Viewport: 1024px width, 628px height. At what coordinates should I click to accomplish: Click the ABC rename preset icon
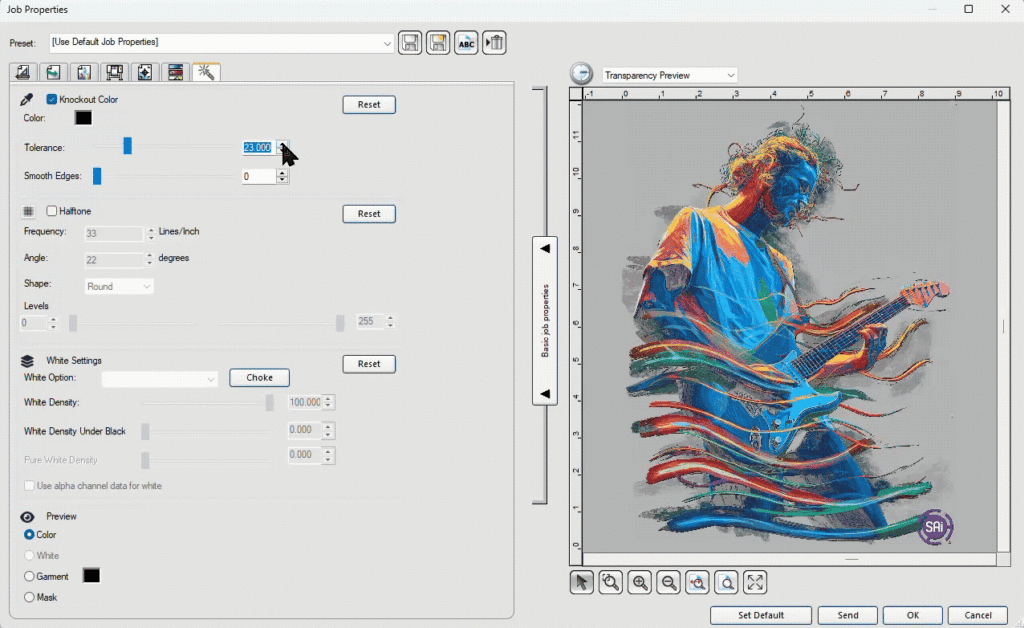click(465, 42)
